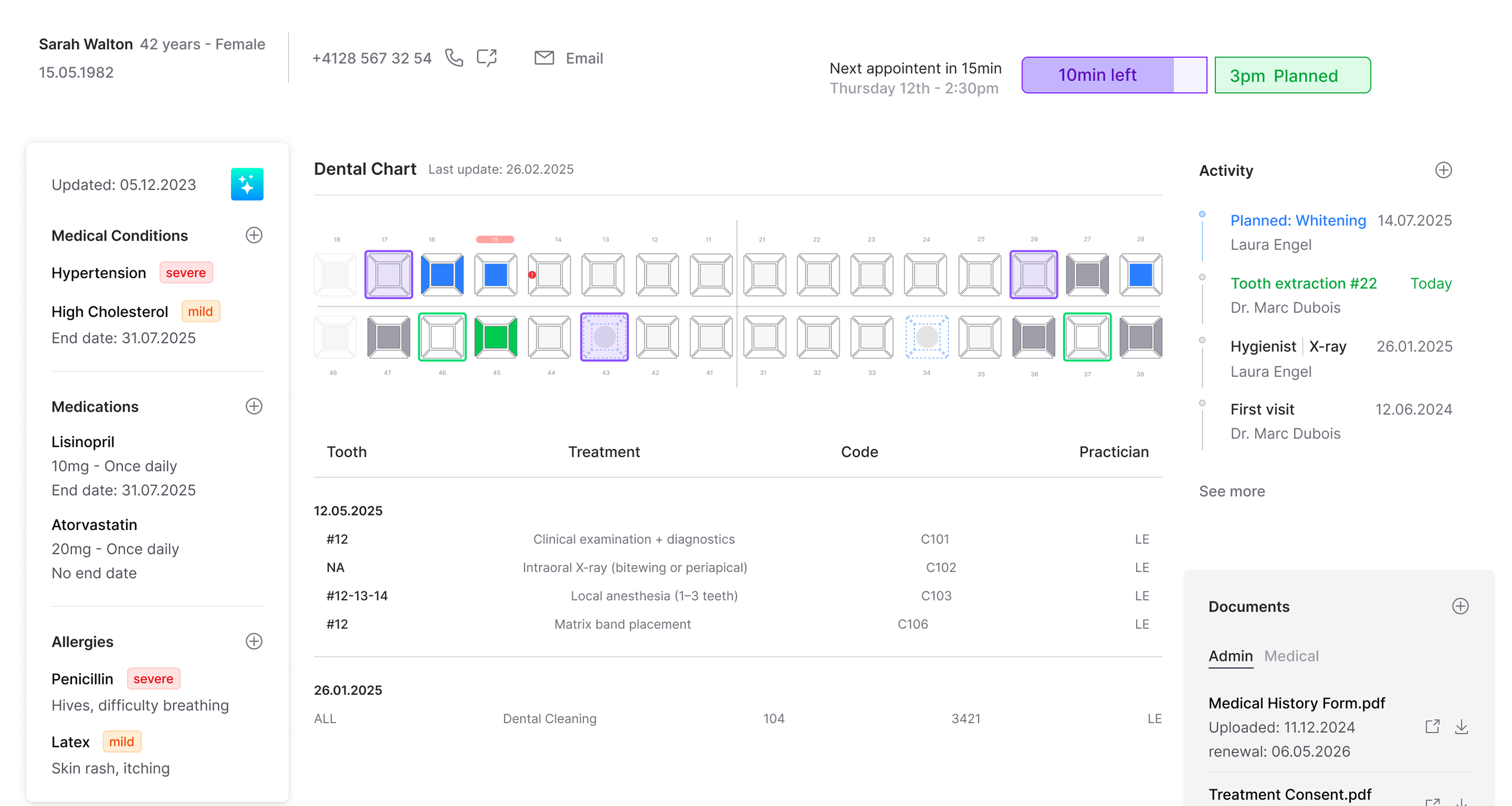Click the Practician column header
The width and height of the screenshot is (1512, 806).
[x=1114, y=452]
